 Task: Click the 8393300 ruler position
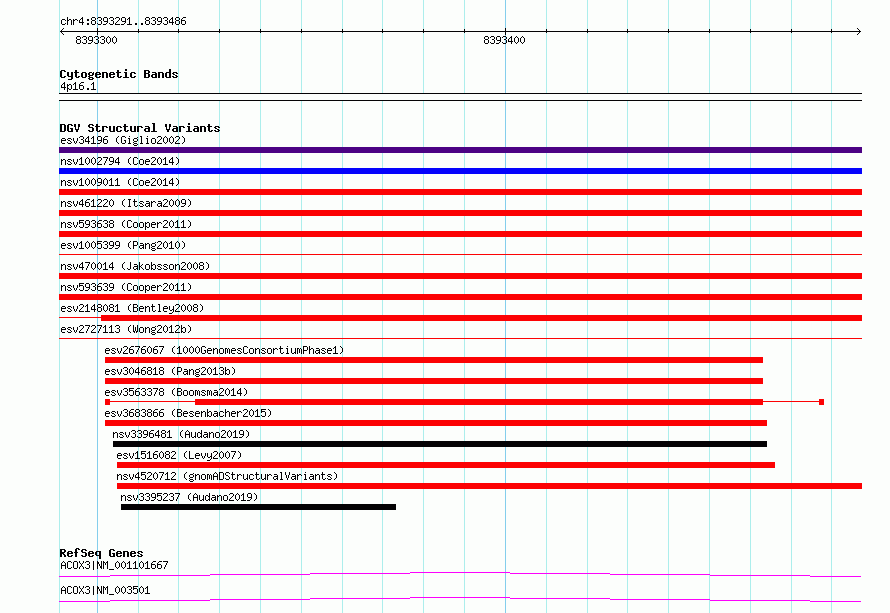pos(96,40)
